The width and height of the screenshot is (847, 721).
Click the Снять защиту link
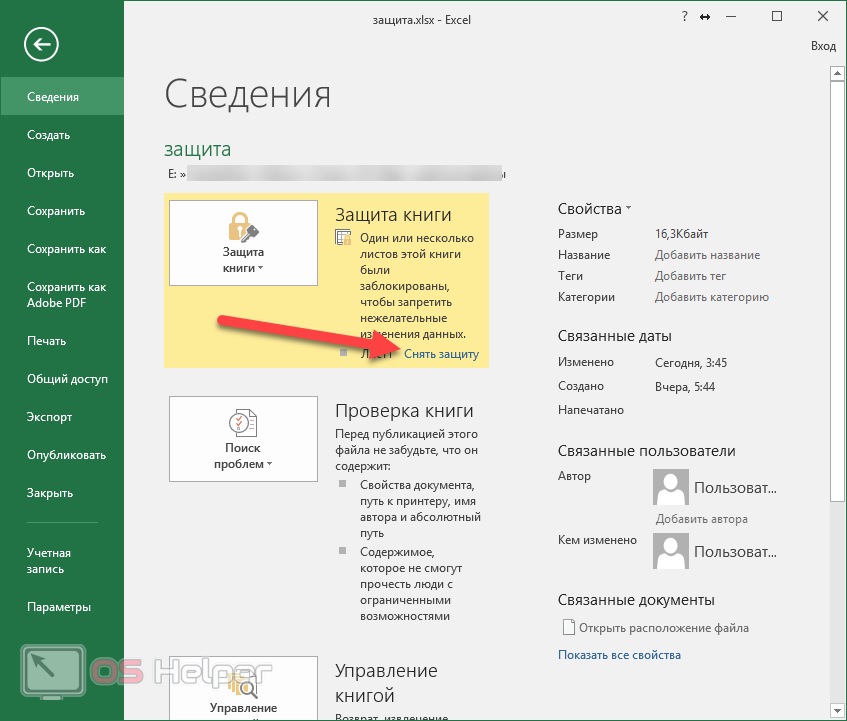click(441, 354)
